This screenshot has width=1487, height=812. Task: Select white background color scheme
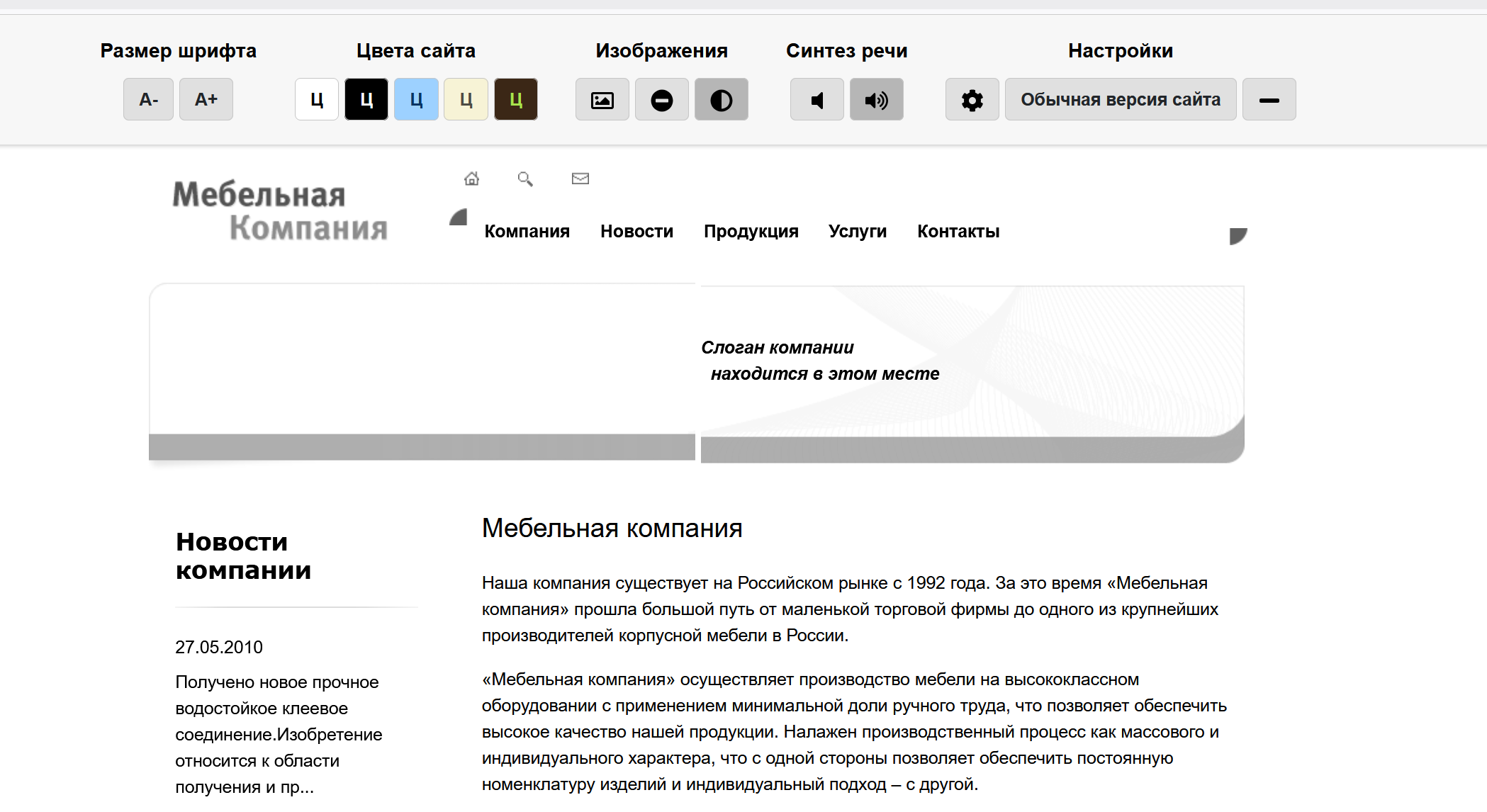317,100
